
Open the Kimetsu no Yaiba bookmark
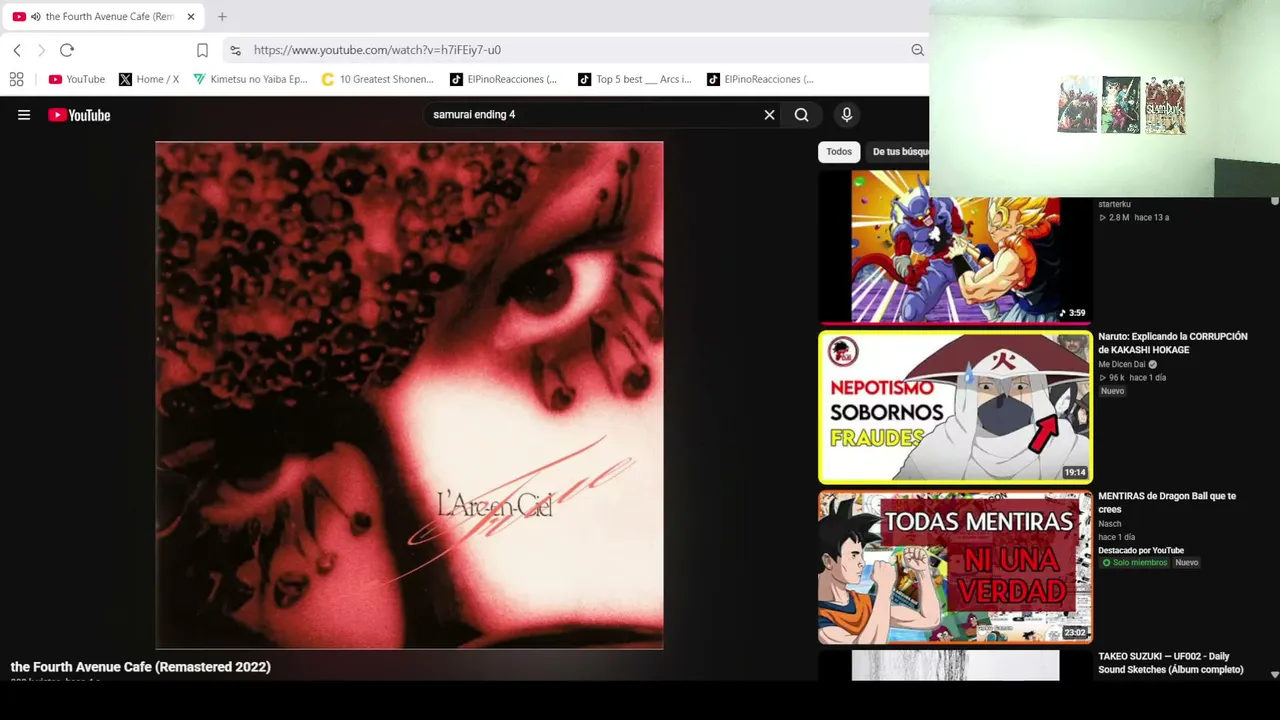pyautogui.click(x=250, y=79)
